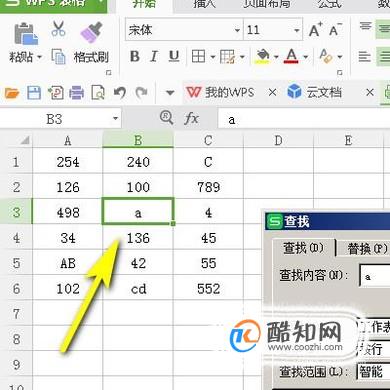Increase font size with A+ button
This screenshot has width=390, height=390.
click(x=315, y=30)
